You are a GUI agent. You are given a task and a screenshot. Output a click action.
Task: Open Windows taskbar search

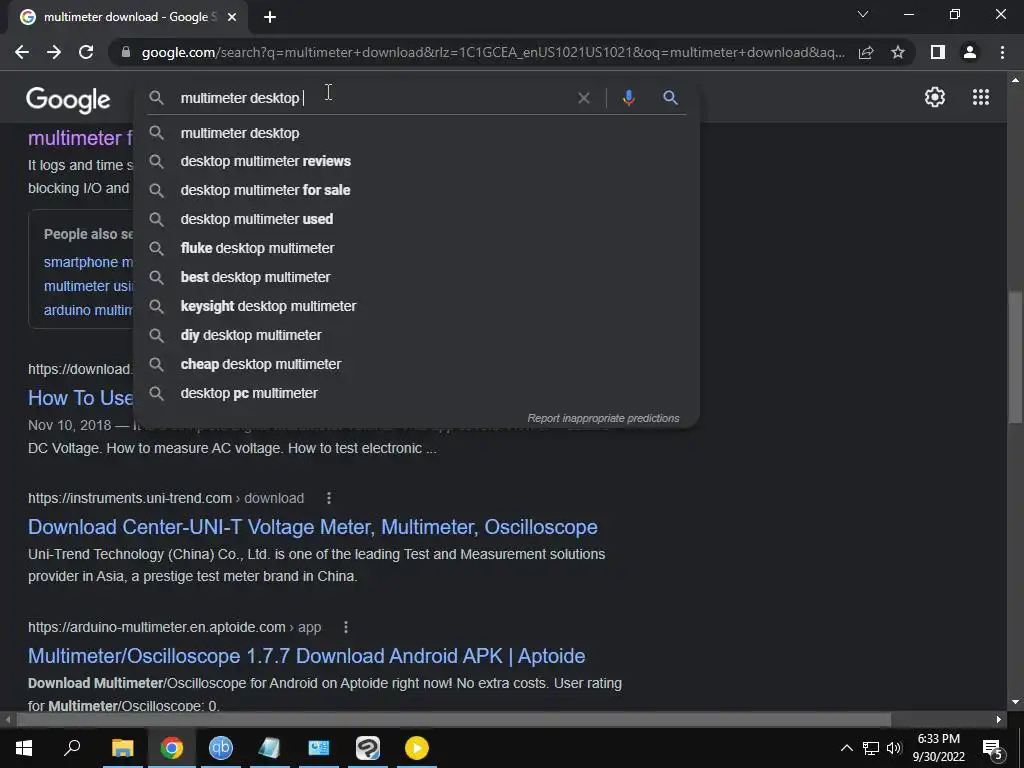[72, 748]
